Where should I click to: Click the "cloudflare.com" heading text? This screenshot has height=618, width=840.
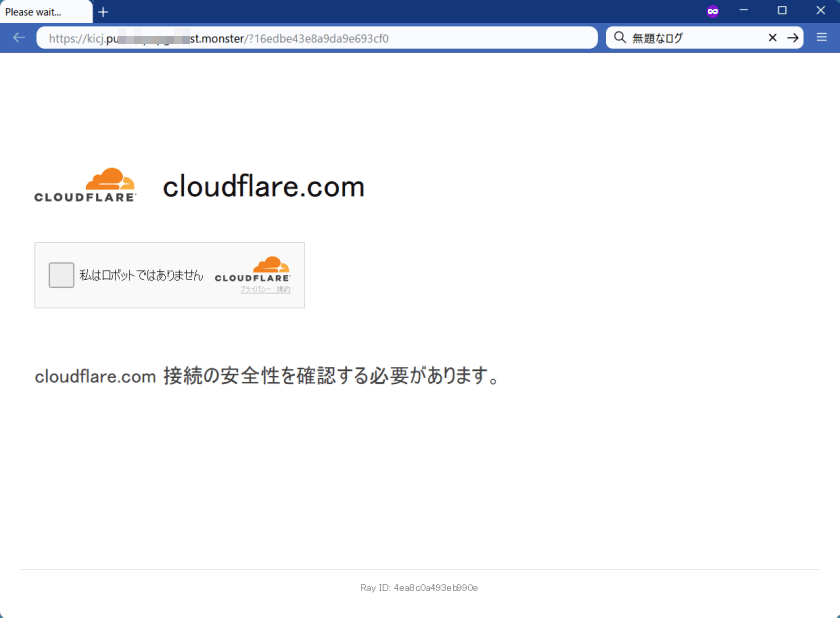pyautogui.click(x=264, y=186)
